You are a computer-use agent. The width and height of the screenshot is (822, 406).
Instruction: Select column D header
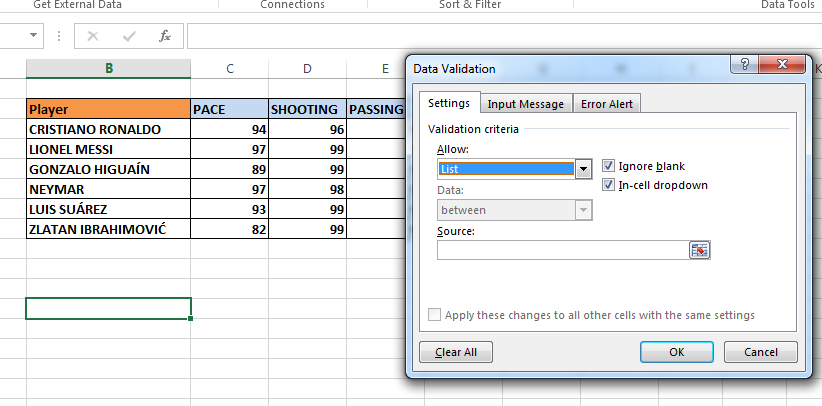307,68
